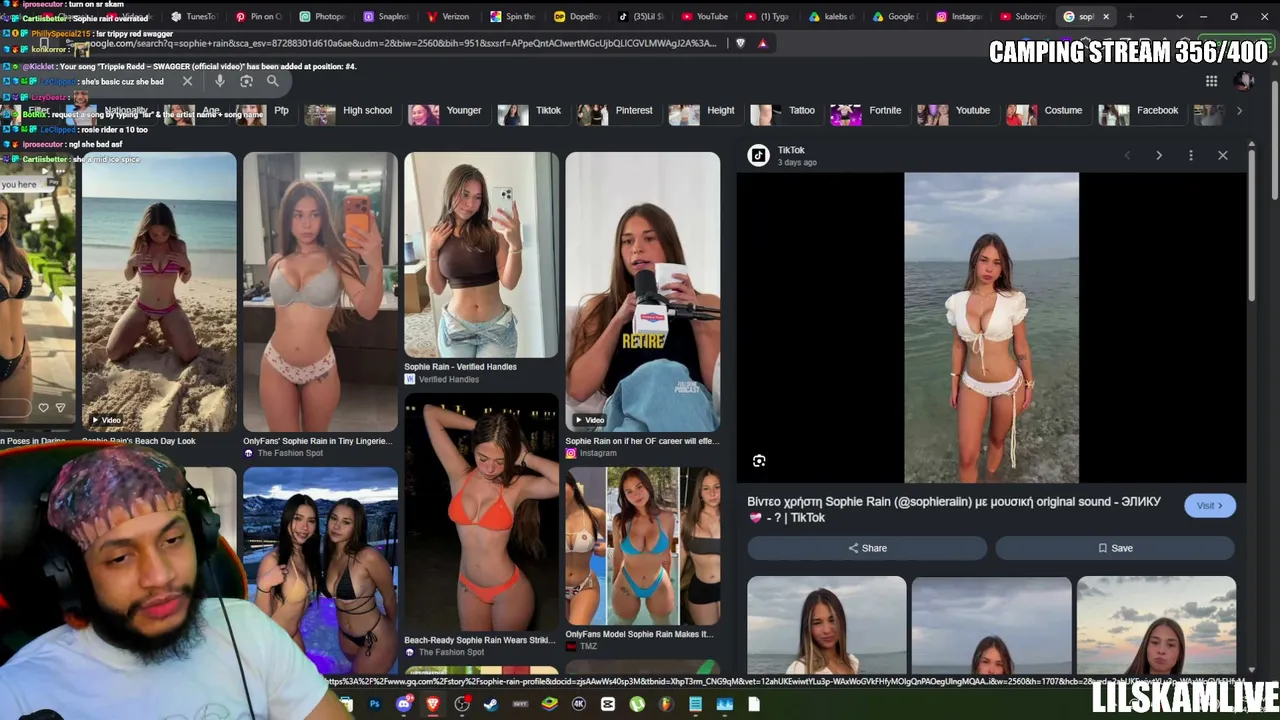Show more filter chips with right arrow
The width and height of the screenshot is (1280, 720).
tap(1239, 111)
